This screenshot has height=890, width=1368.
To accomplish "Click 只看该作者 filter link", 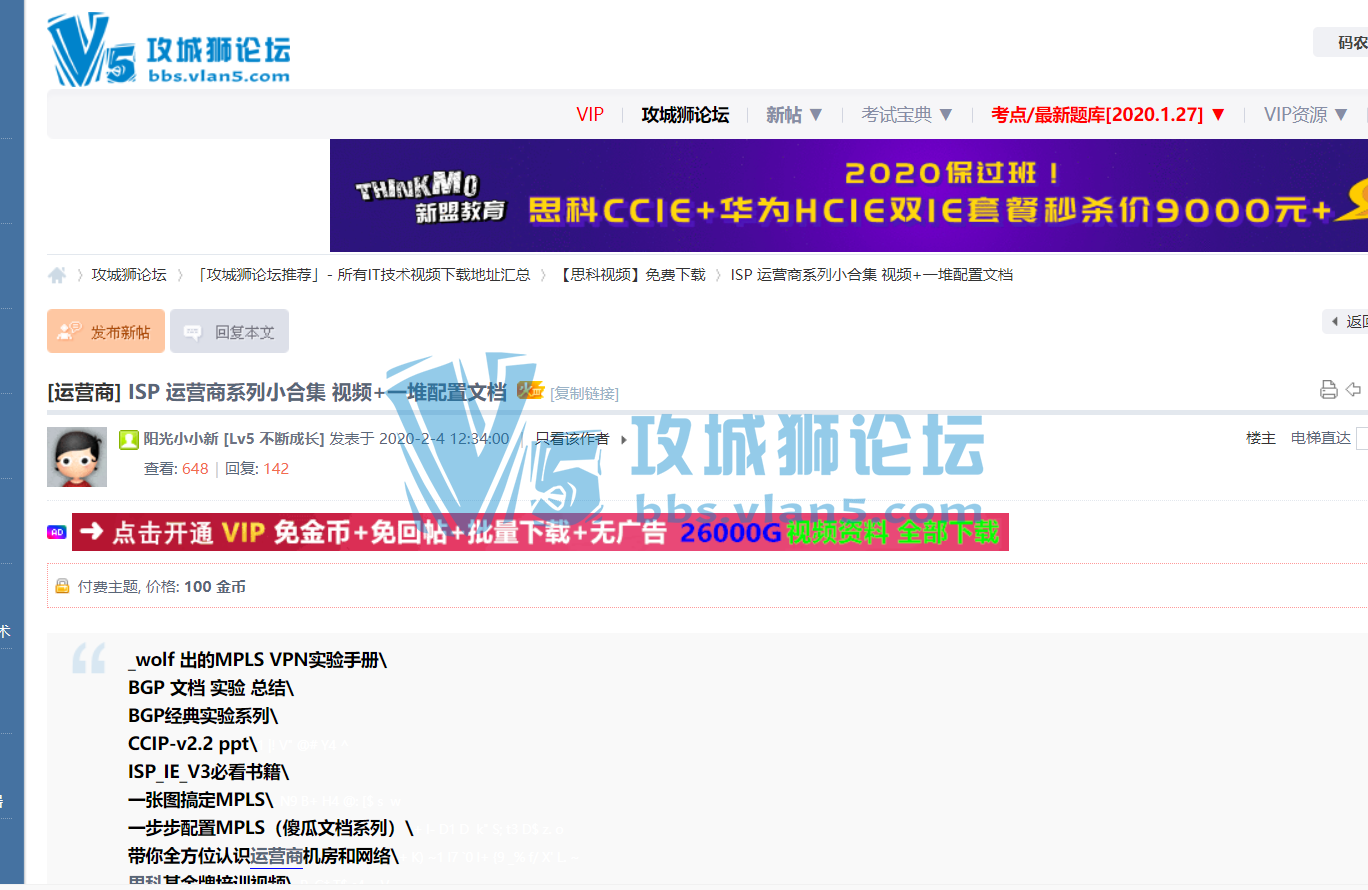I will (572, 438).
